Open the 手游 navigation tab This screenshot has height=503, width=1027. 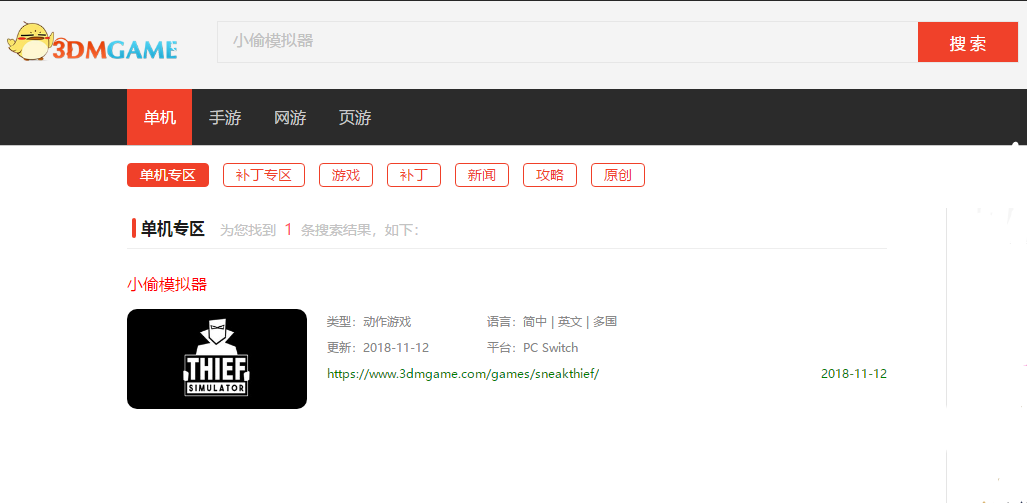[225, 118]
